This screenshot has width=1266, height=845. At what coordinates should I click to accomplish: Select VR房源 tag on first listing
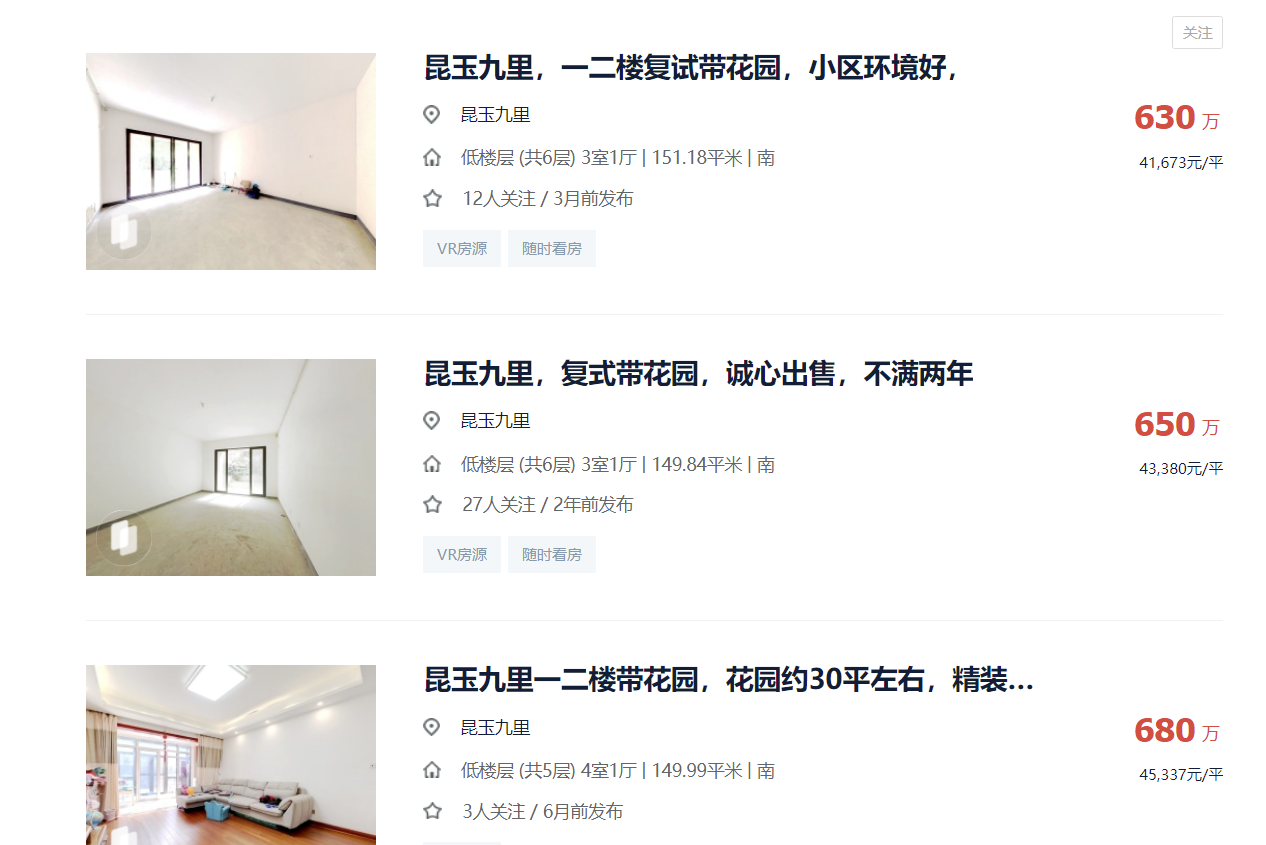462,248
